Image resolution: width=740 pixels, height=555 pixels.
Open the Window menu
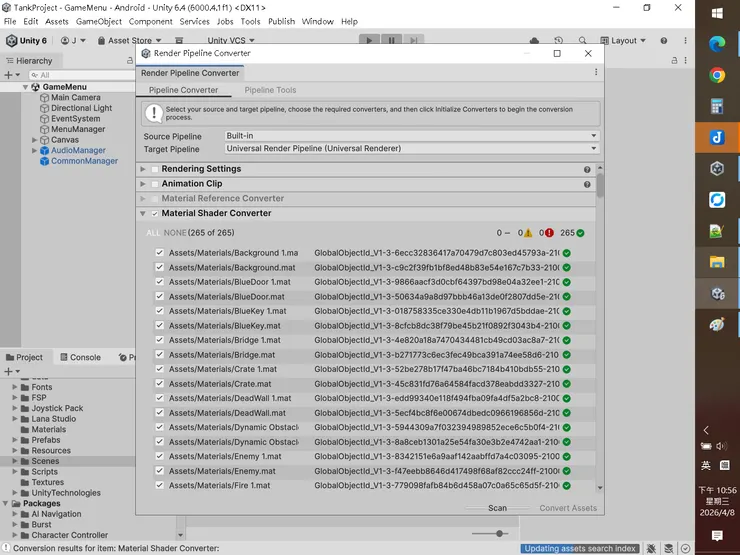click(x=318, y=21)
